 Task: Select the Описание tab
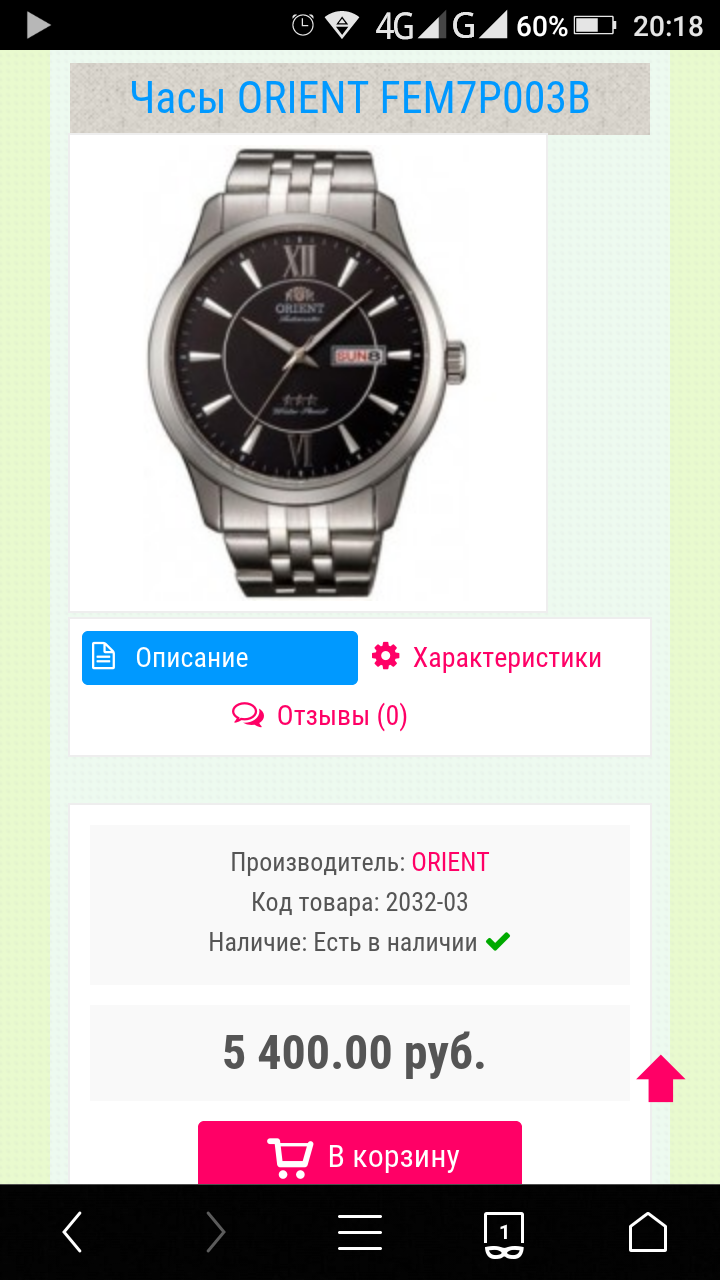(x=220, y=658)
